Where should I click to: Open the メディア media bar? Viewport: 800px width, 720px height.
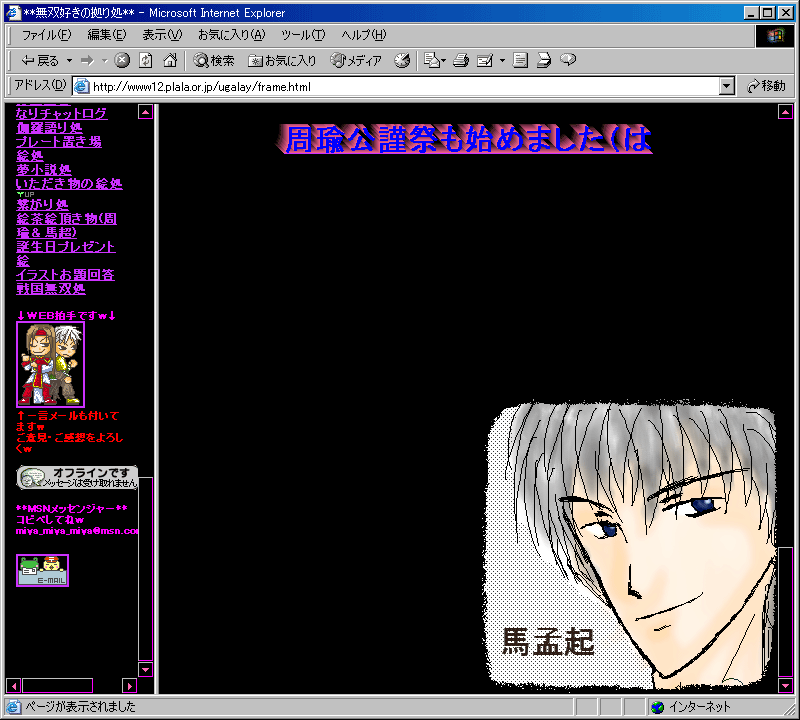point(356,61)
